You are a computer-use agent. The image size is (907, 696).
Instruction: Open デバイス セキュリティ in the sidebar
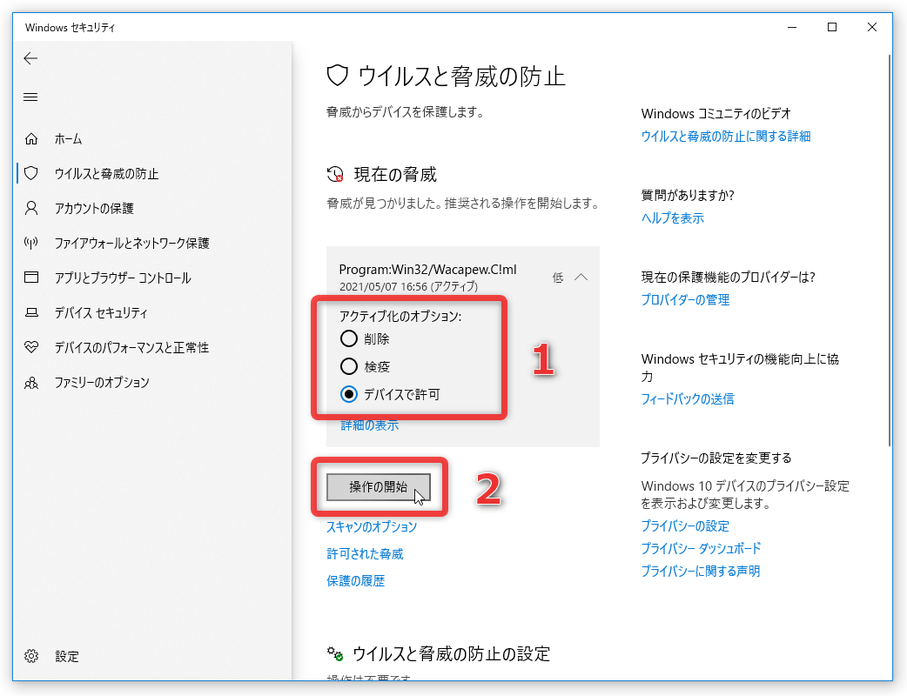(101, 313)
